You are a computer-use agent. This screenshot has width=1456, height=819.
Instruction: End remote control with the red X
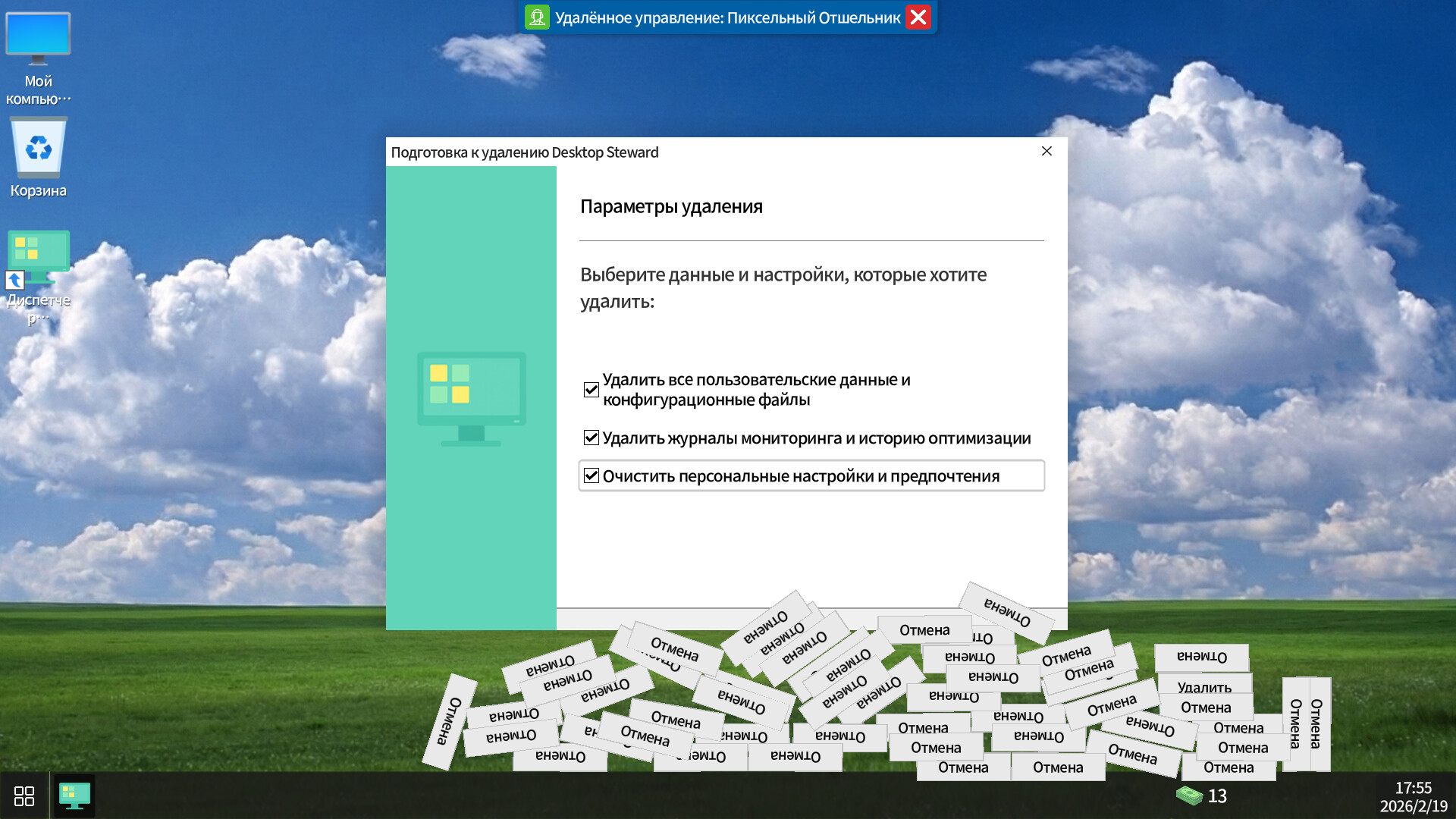click(918, 17)
